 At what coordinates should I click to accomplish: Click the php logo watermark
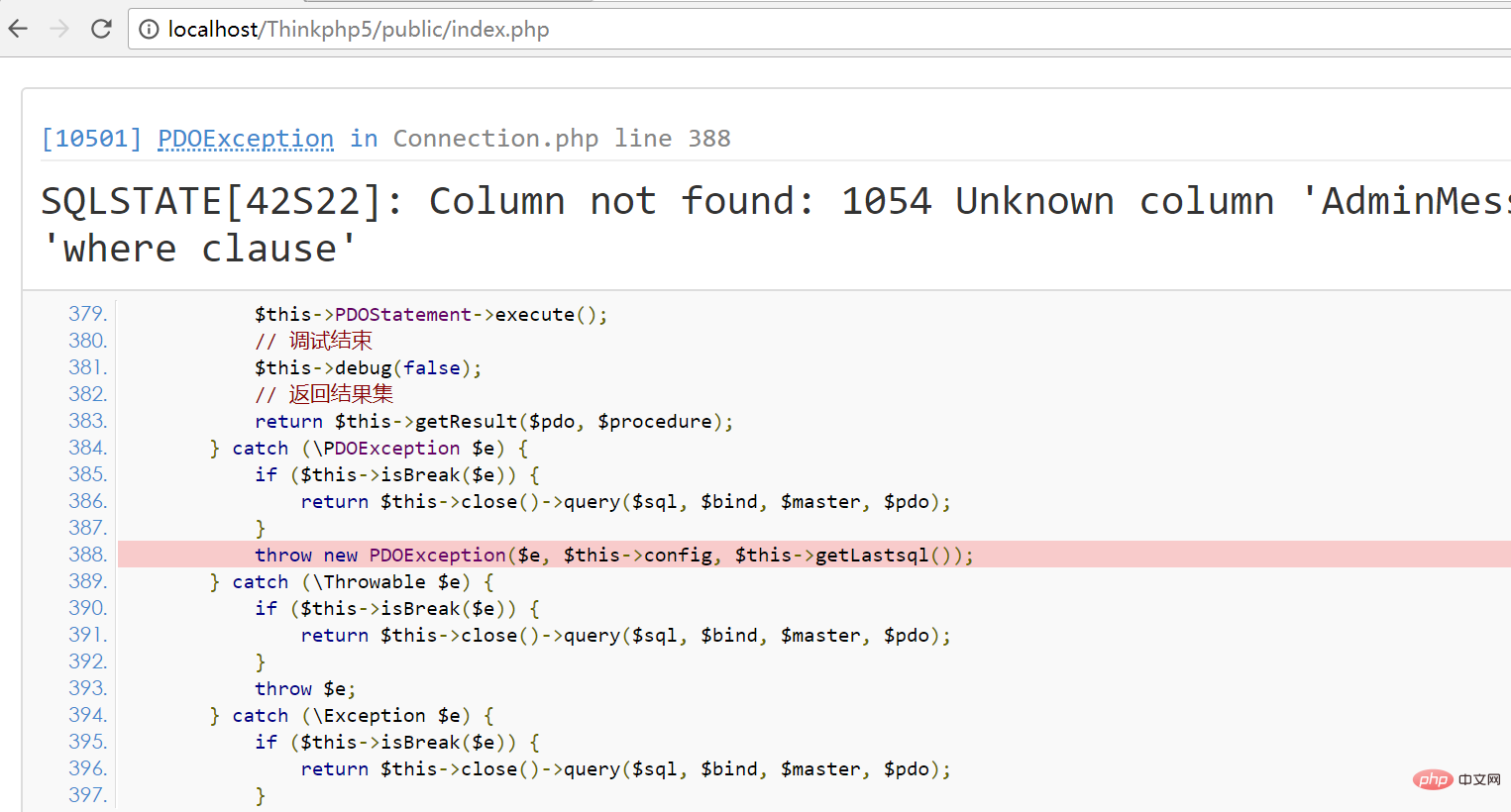pos(1433,779)
